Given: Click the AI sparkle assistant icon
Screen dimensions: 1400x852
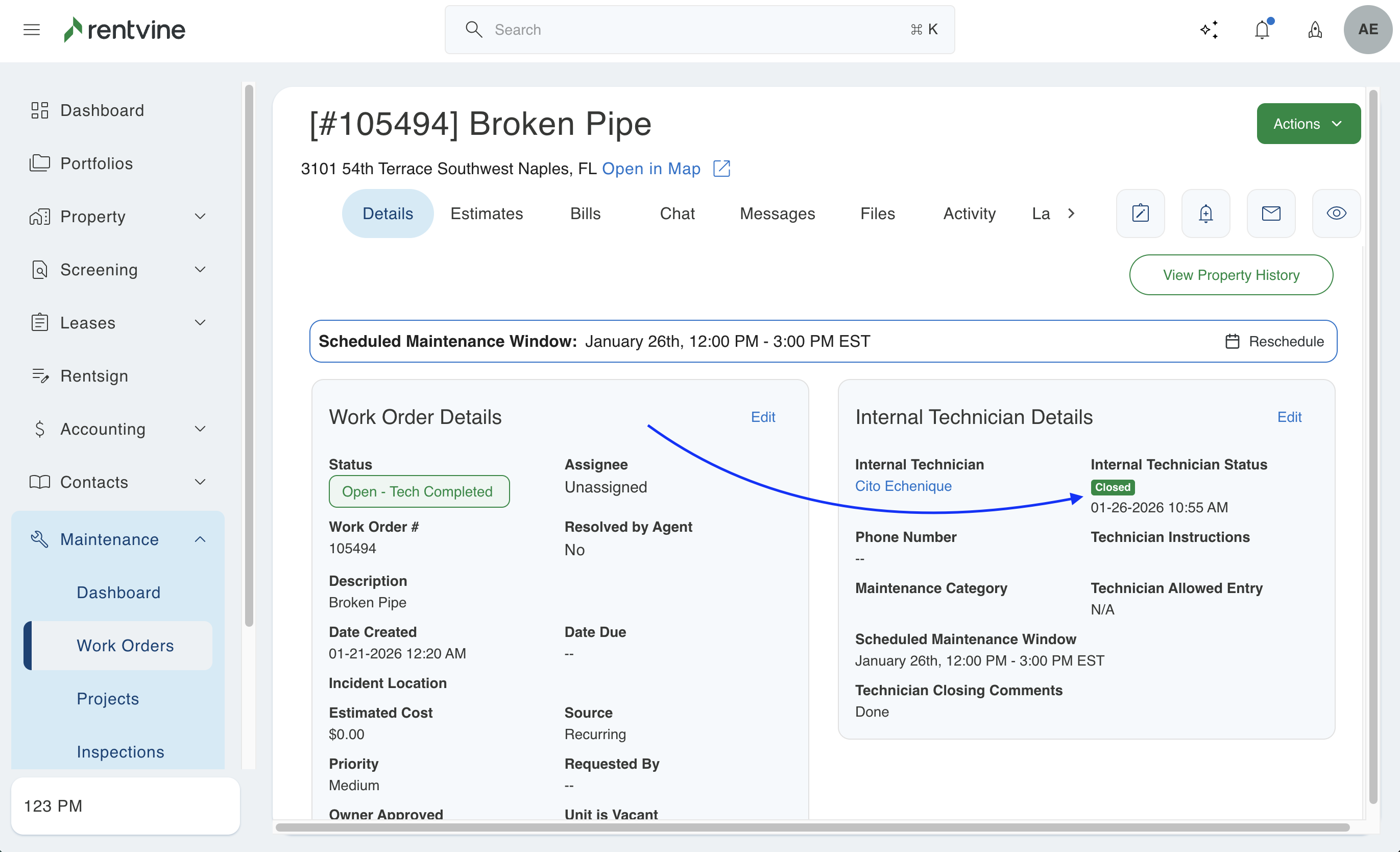Looking at the screenshot, I should (x=1209, y=30).
